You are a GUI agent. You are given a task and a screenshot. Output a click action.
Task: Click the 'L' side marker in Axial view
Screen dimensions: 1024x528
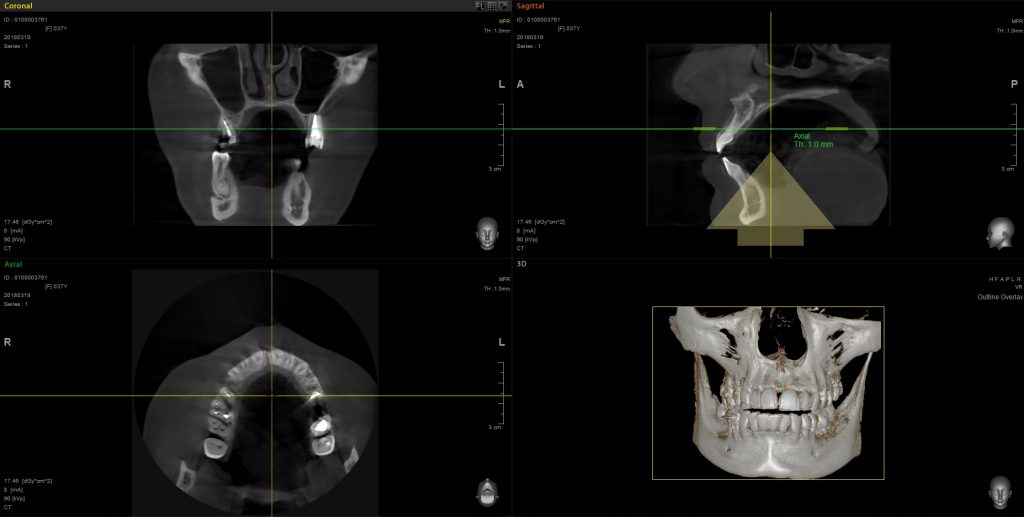502,342
